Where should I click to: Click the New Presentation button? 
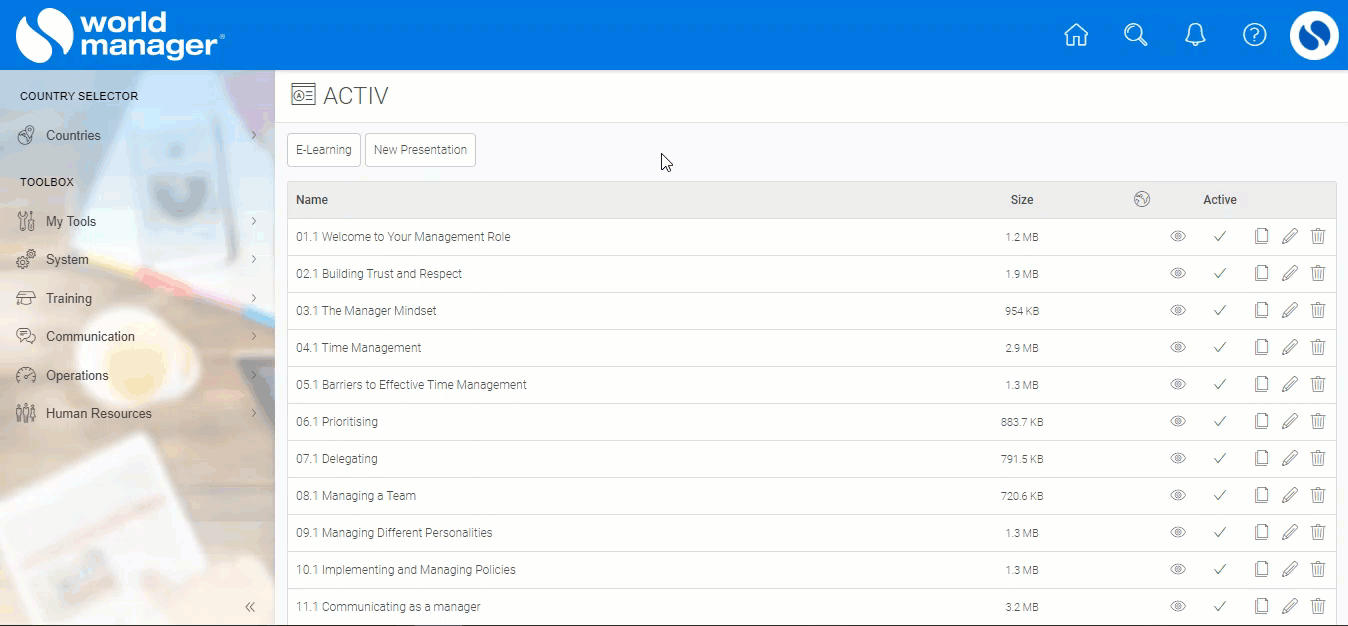tap(420, 150)
